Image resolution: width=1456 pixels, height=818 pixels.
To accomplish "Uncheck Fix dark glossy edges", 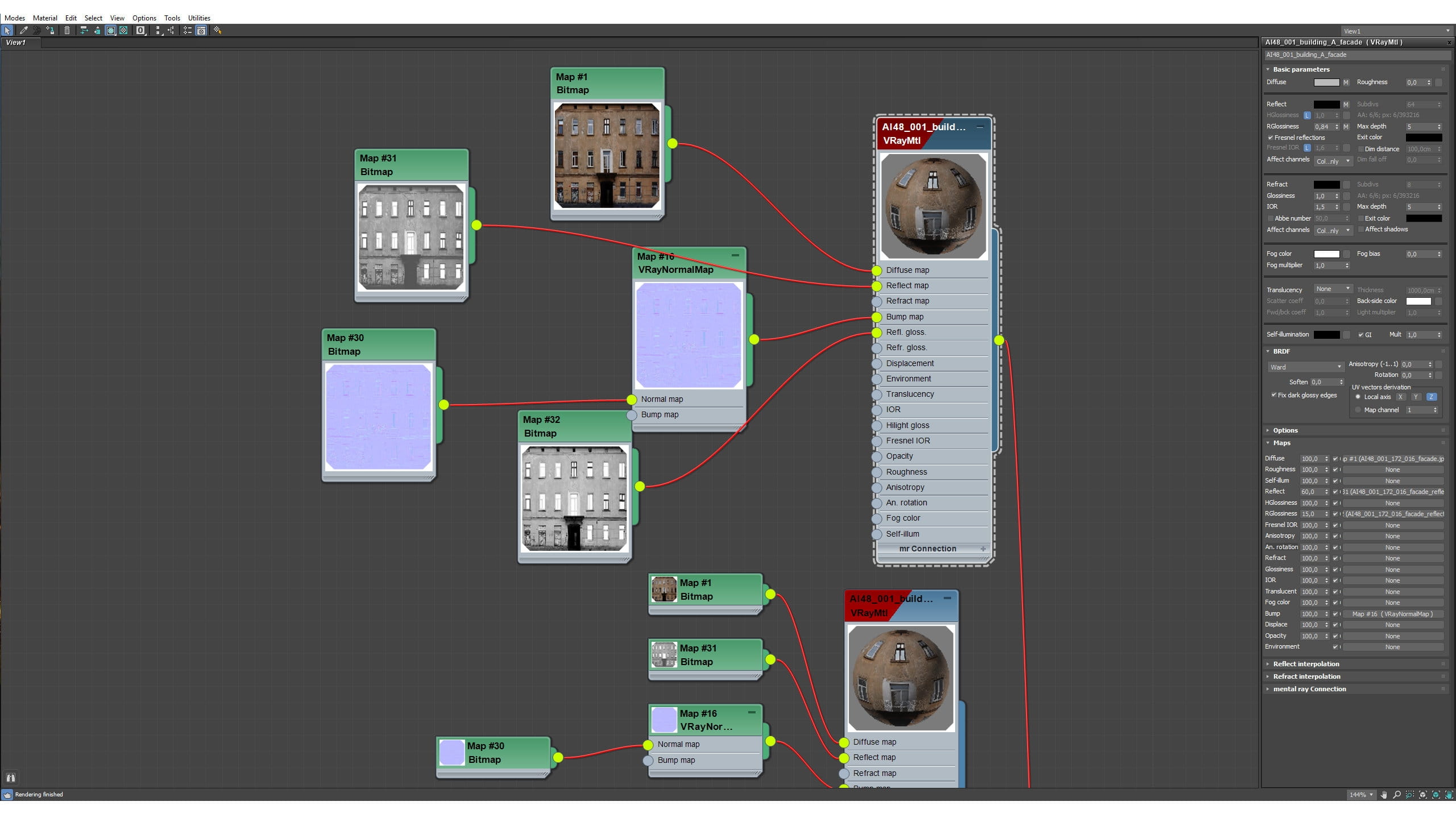I will [1274, 395].
